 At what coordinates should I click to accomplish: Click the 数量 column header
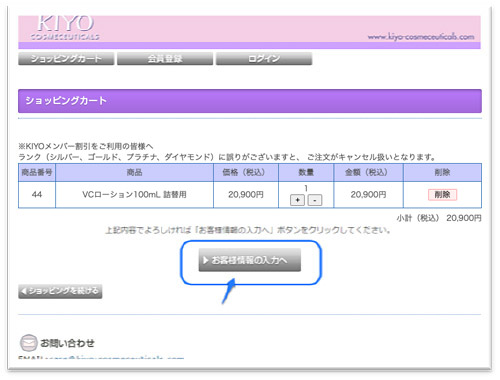tap(306, 172)
